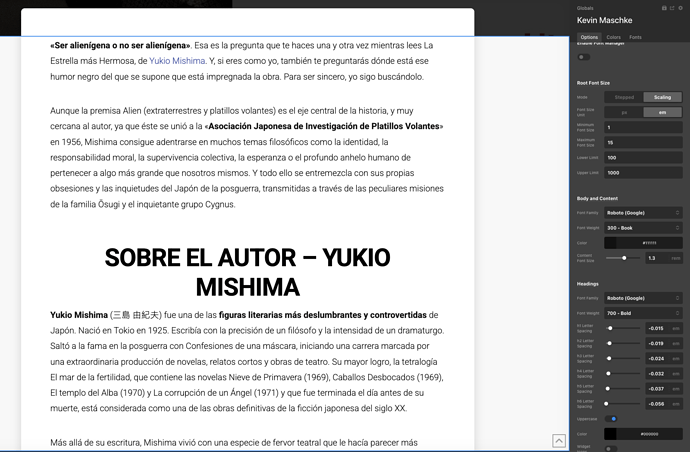The image size is (690, 452).
Task: Select Scaling root font size mode
Action: pos(662,97)
